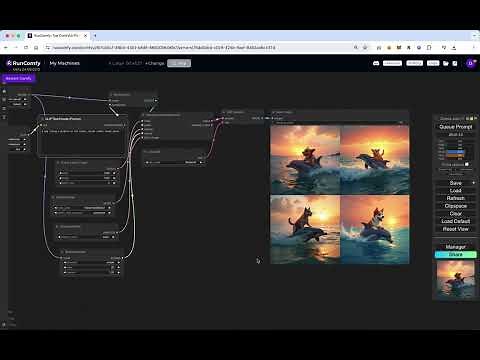Click the Refresh button
480x360 pixels.
coord(455,198)
